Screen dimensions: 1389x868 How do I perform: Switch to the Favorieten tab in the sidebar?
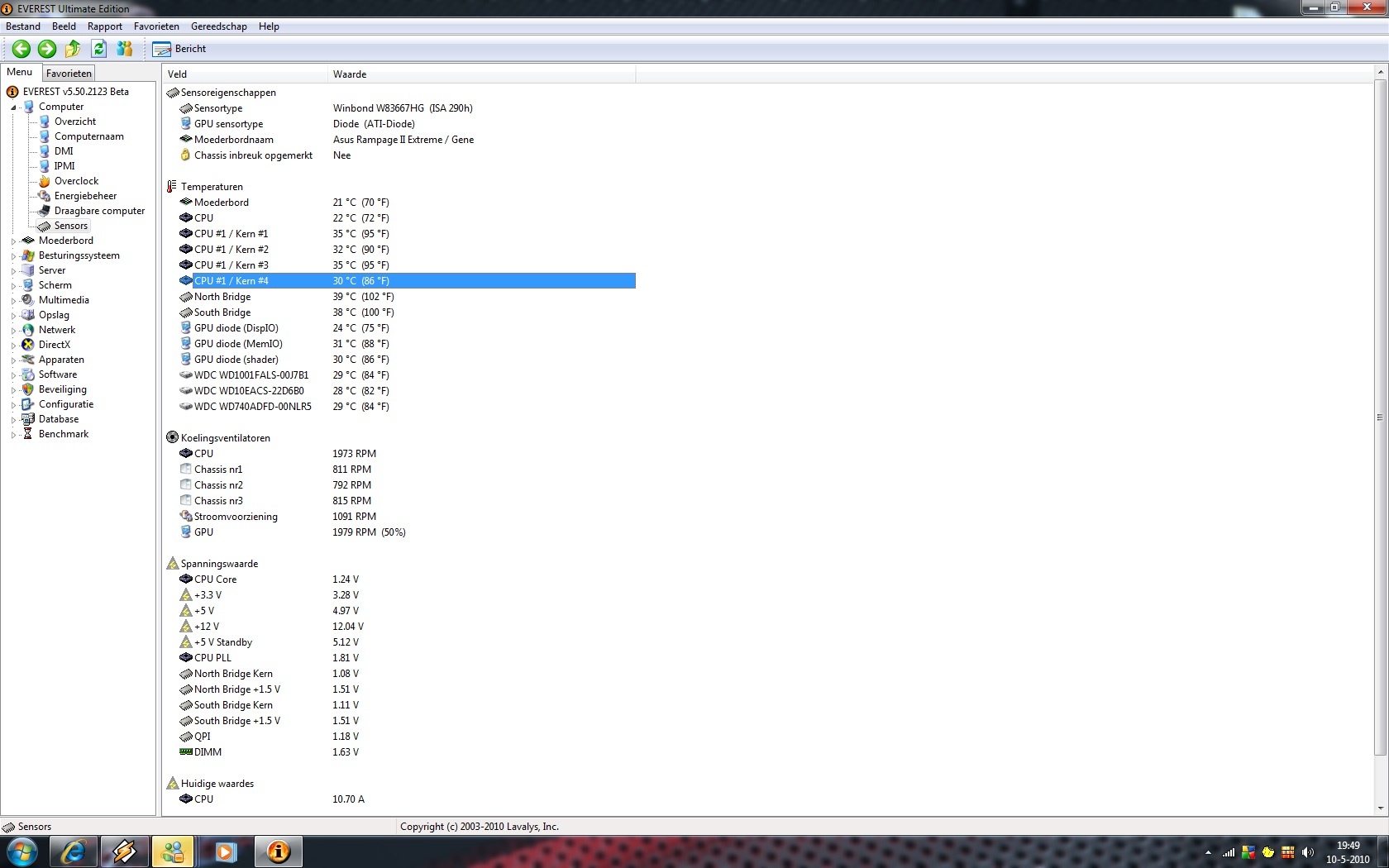(69, 73)
